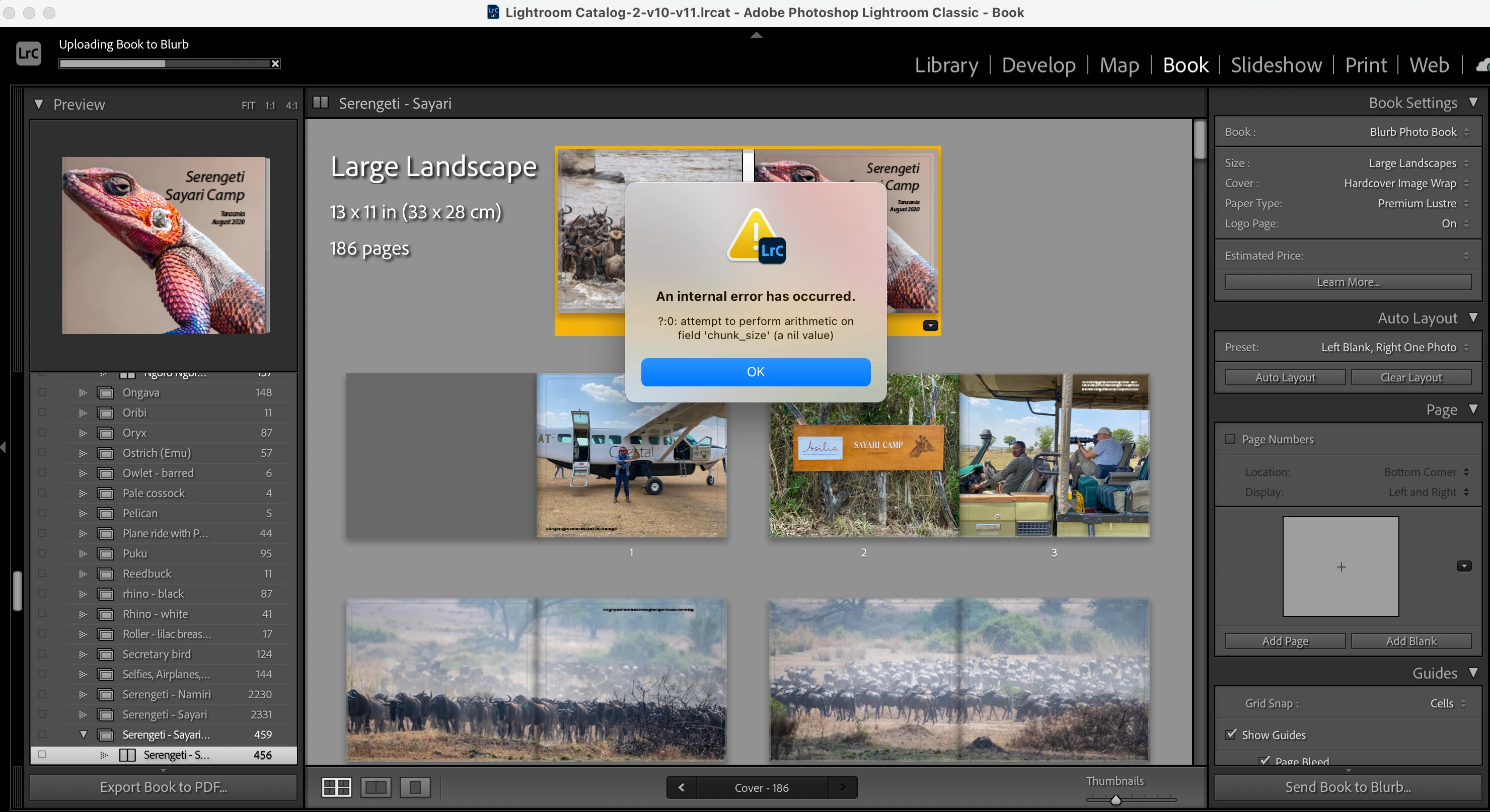Switch to the Develop module
This screenshot has width=1490, height=812.
click(x=1038, y=65)
